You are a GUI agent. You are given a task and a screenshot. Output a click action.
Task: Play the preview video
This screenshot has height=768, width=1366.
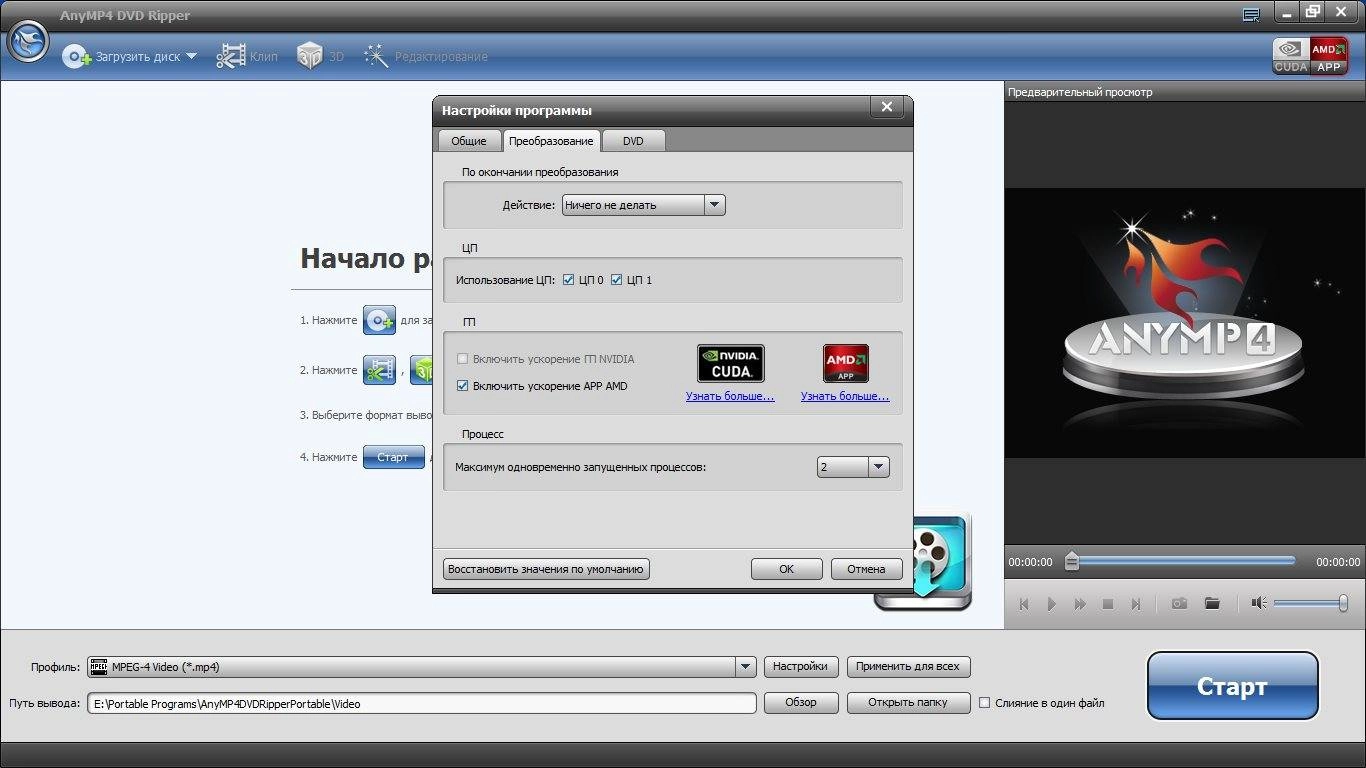click(1052, 604)
